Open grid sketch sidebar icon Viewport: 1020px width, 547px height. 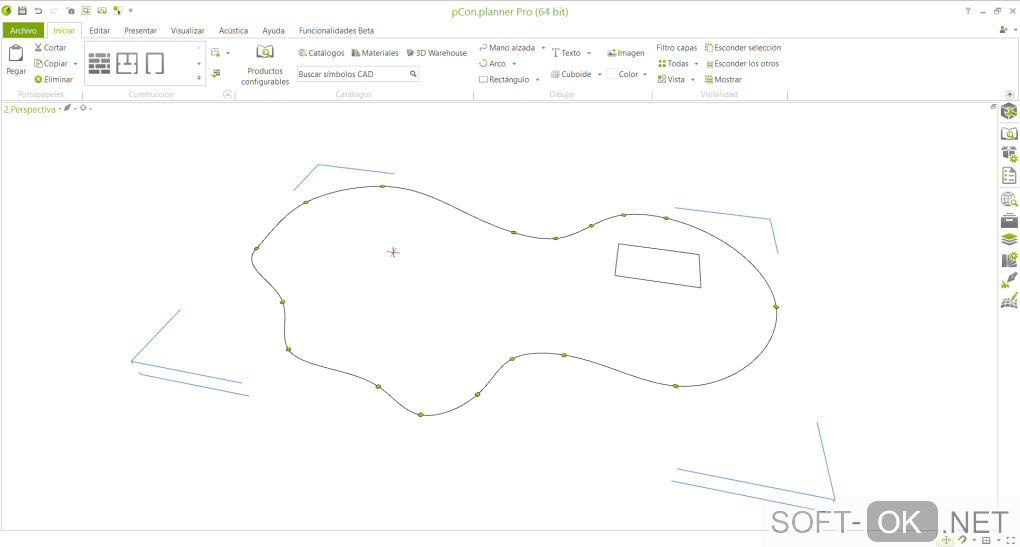click(1009, 300)
